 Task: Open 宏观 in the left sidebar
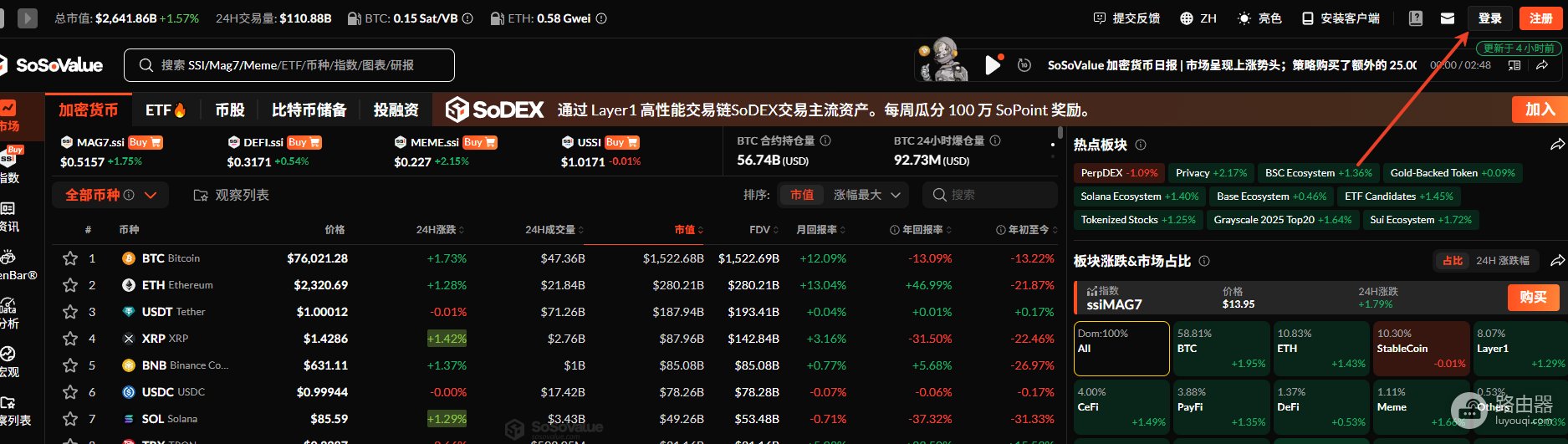pos(9,362)
